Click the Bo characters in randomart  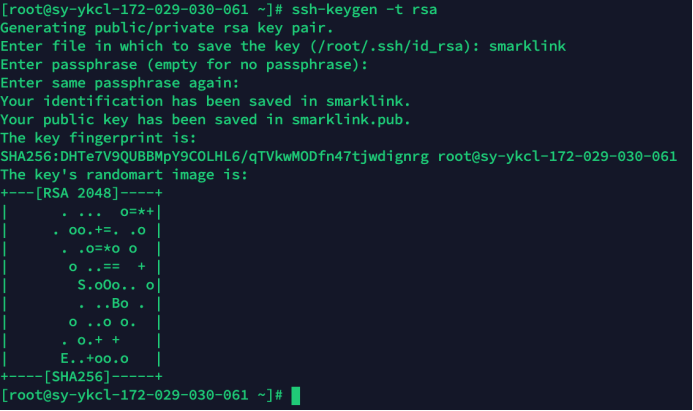[x=120, y=304]
